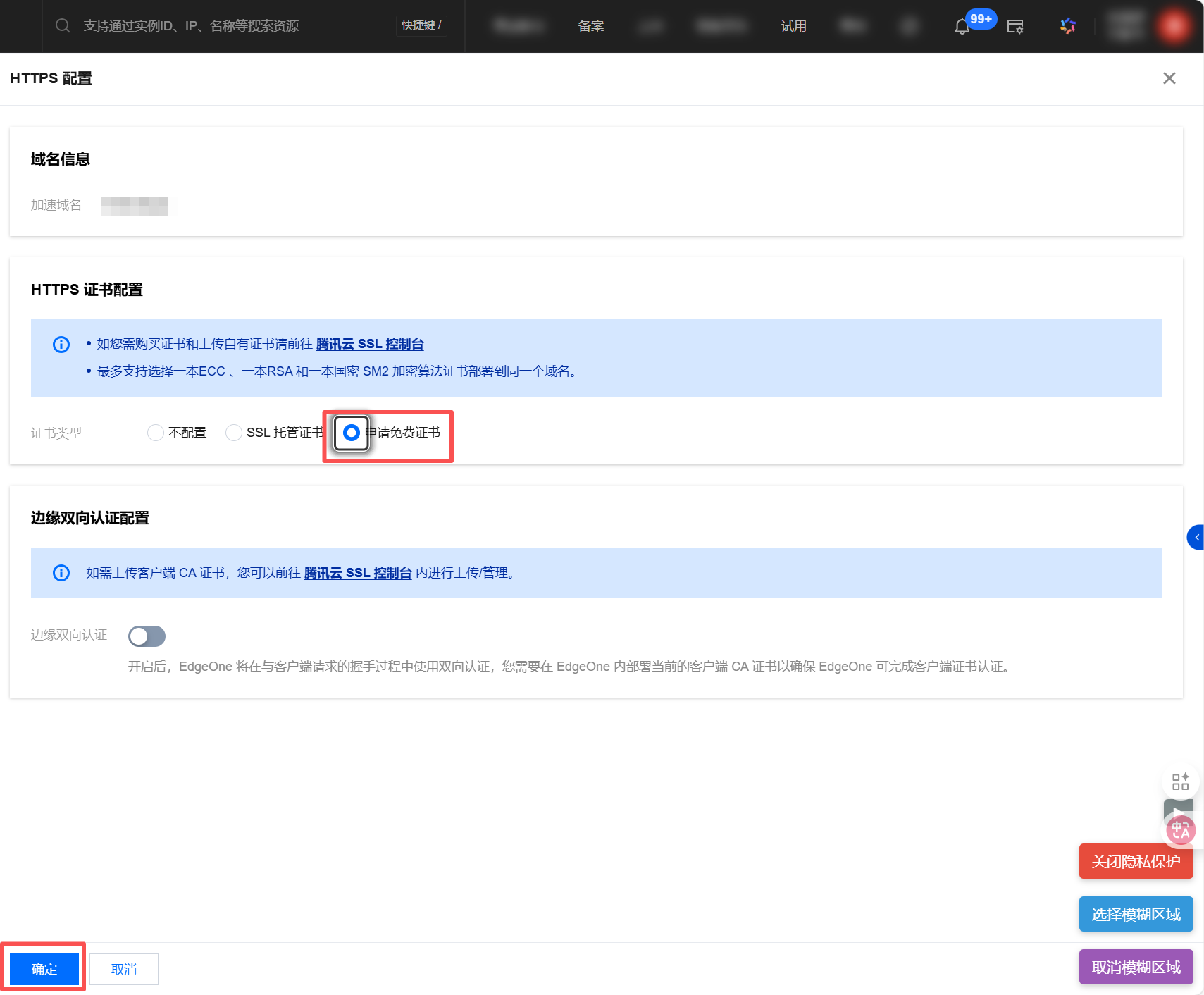Click the pink translate icon

pyautogui.click(x=1180, y=830)
